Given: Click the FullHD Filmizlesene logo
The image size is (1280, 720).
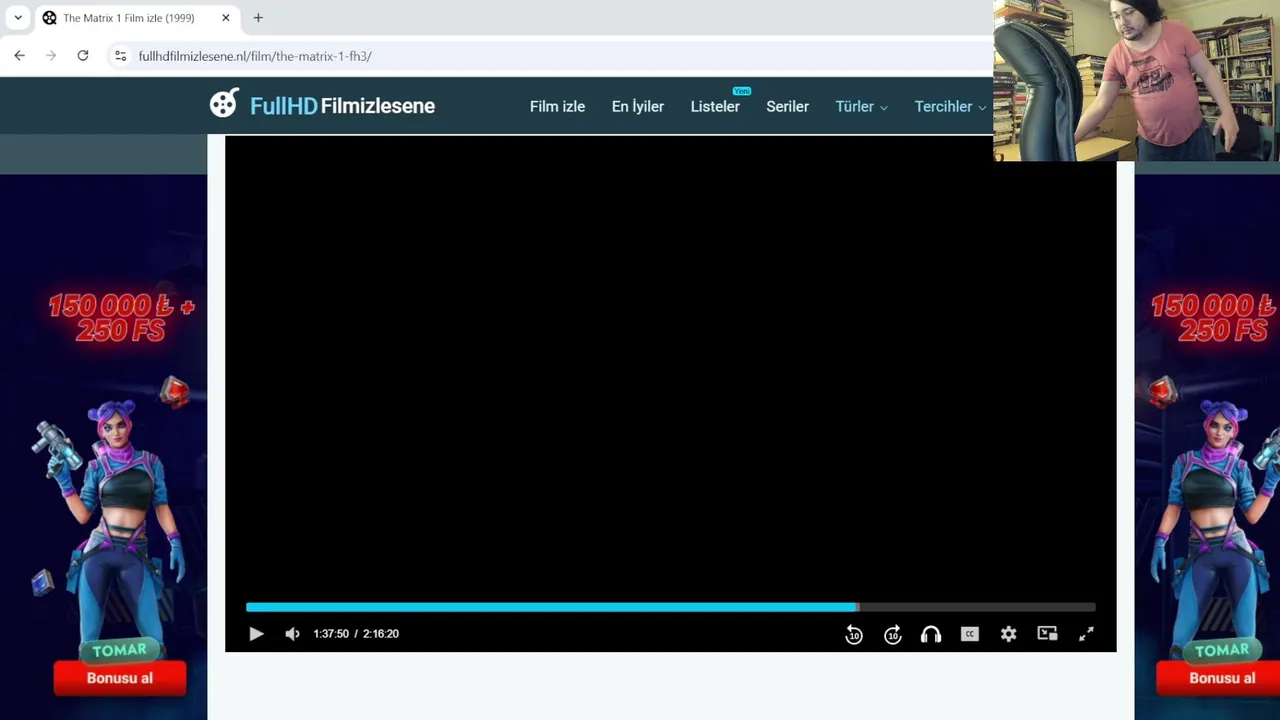Looking at the screenshot, I should tap(322, 105).
